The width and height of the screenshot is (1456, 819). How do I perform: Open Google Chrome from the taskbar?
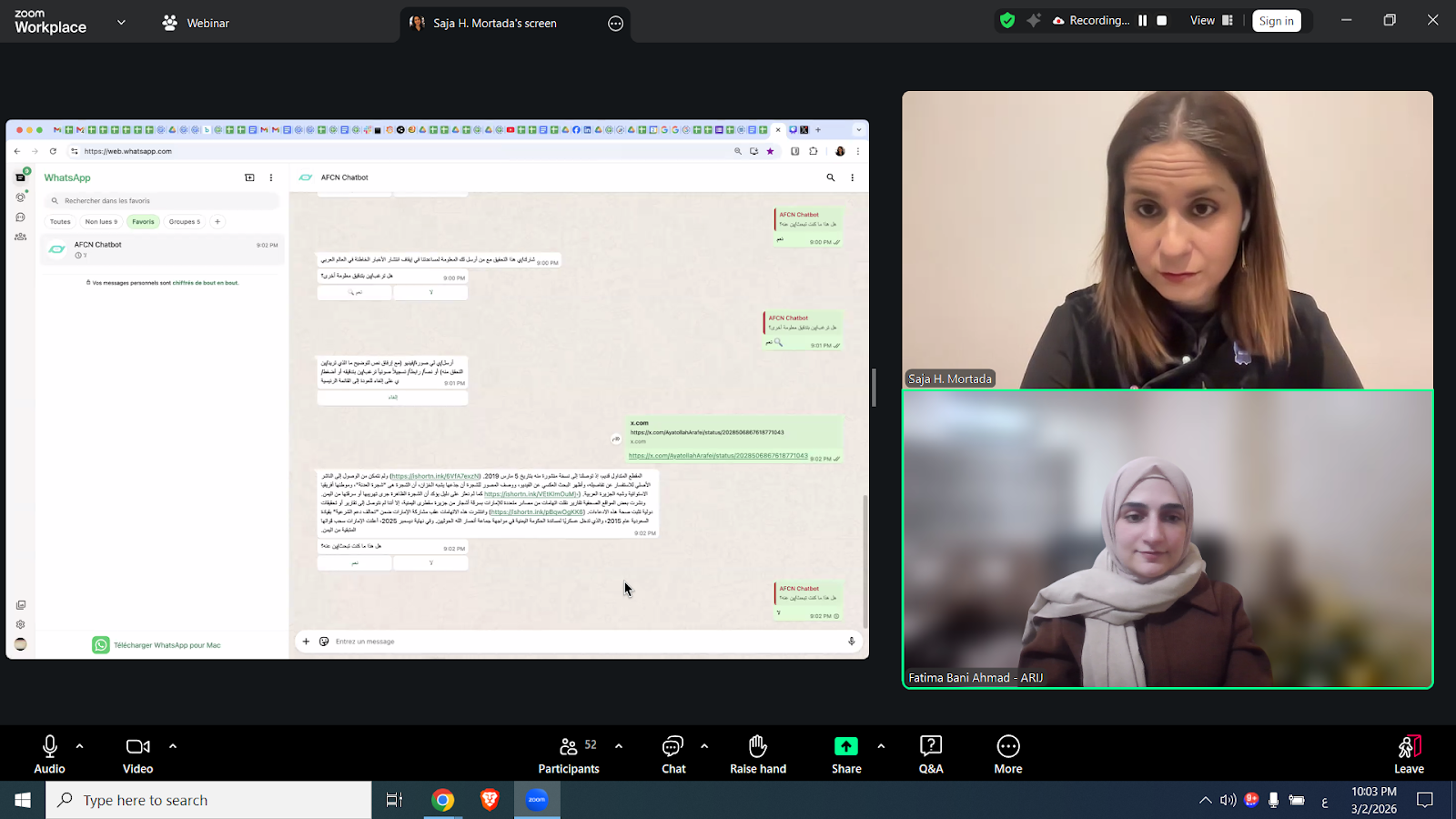pyautogui.click(x=443, y=800)
